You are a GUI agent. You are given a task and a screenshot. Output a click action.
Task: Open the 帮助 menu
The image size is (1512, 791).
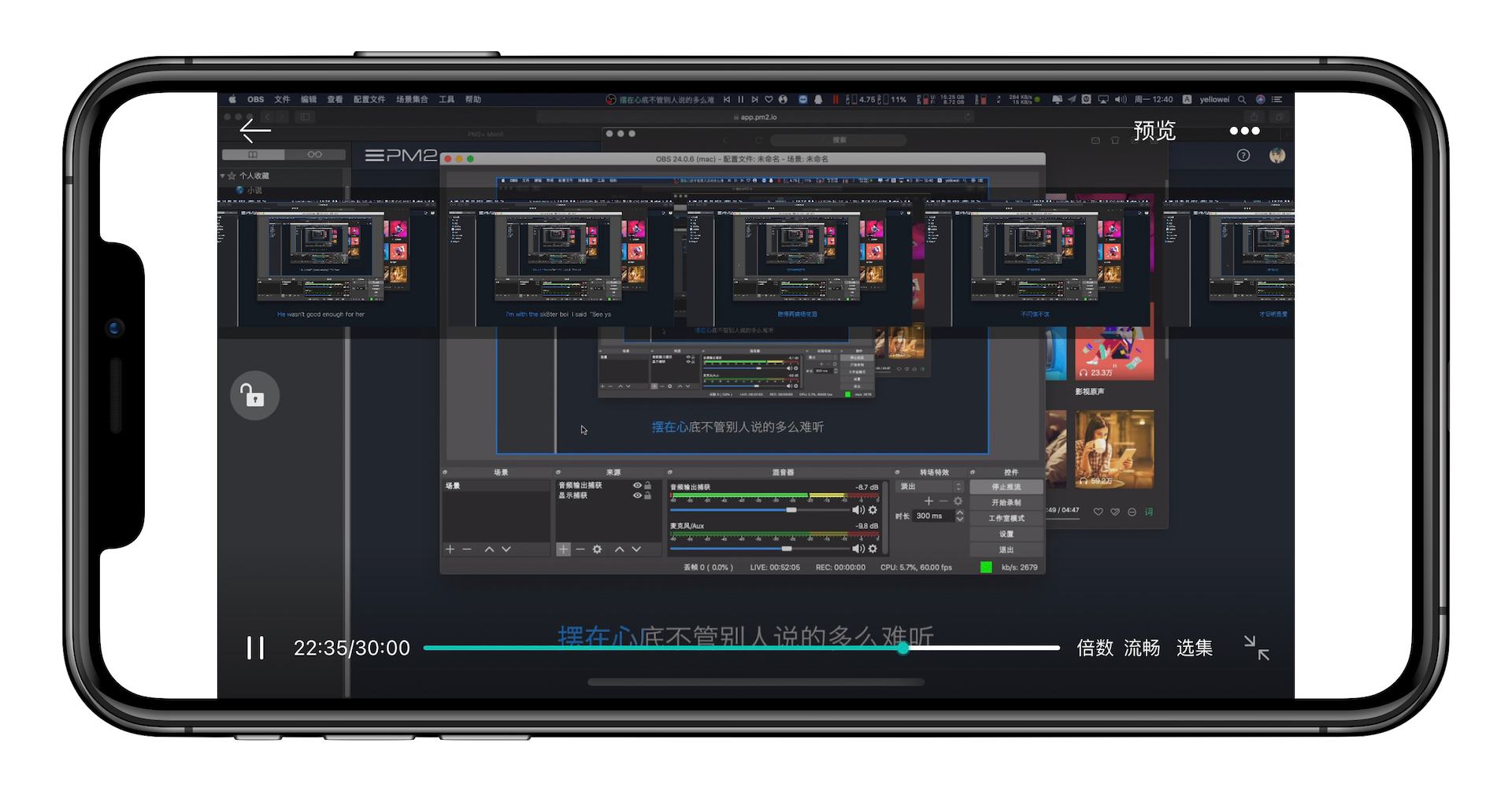tap(472, 99)
